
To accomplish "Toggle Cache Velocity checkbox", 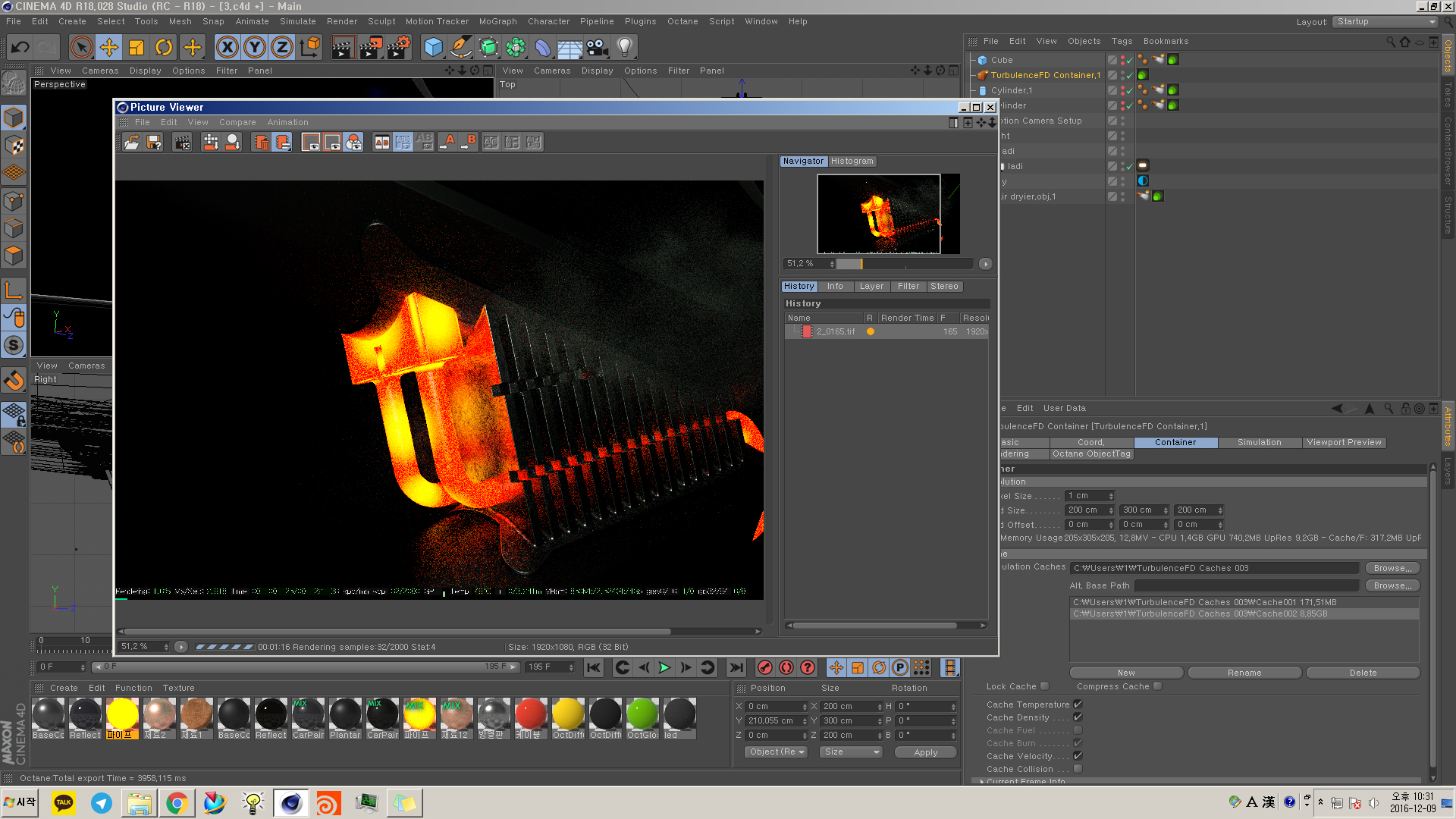I will click(x=1078, y=756).
